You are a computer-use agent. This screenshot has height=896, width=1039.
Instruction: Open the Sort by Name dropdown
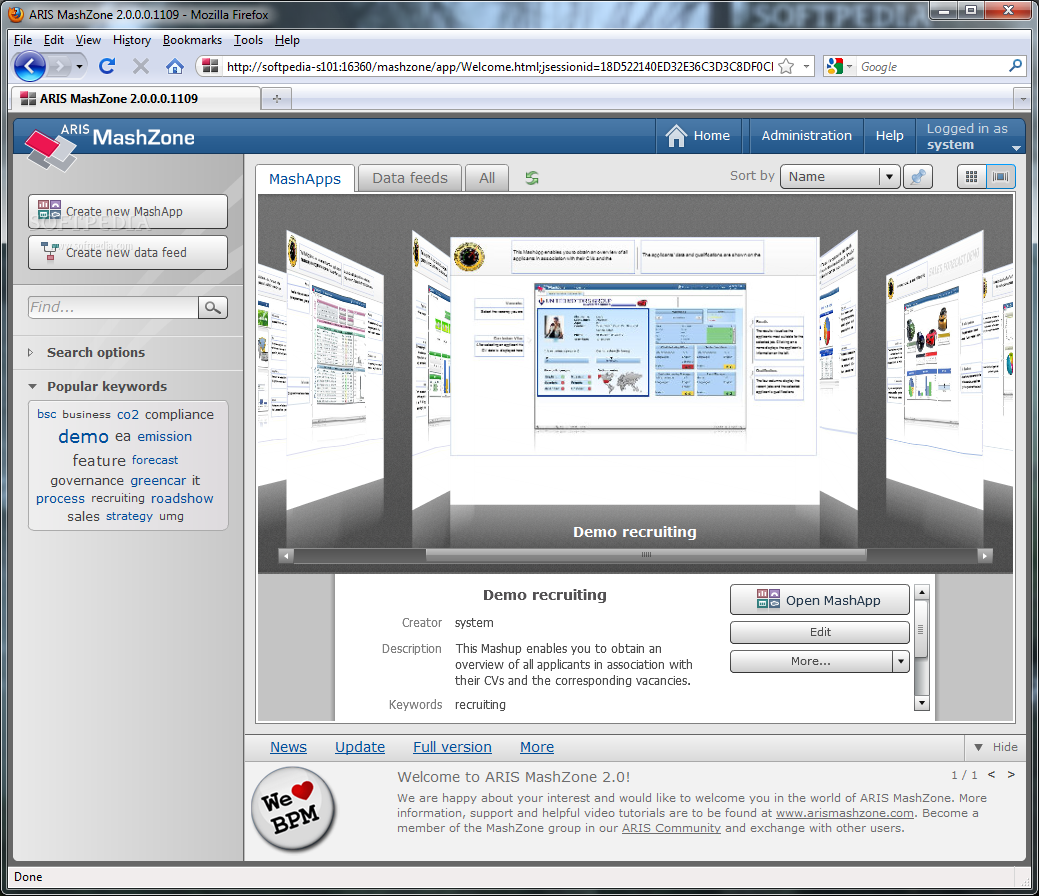pyautogui.click(x=840, y=177)
